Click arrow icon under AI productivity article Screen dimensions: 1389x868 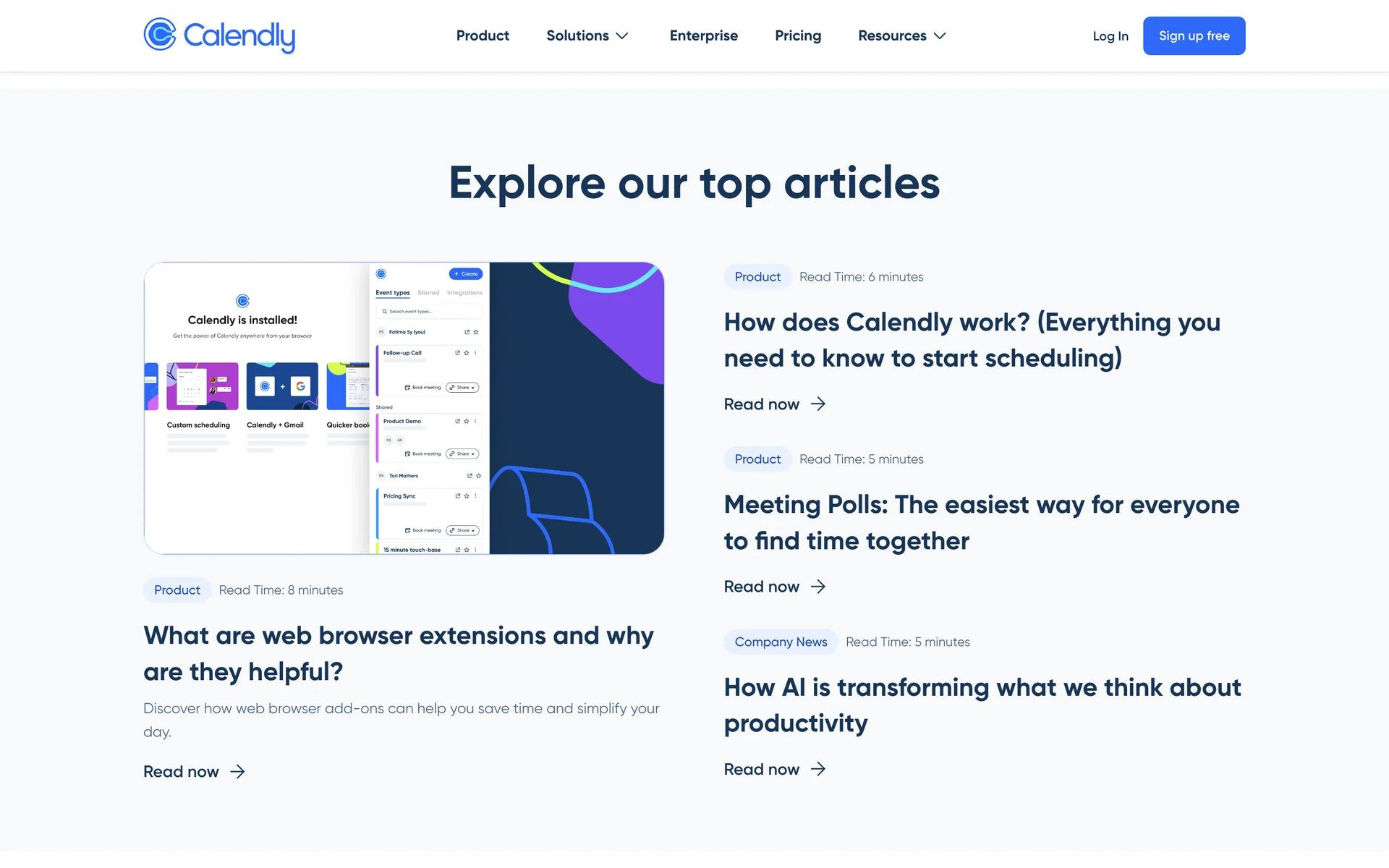(x=818, y=769)
